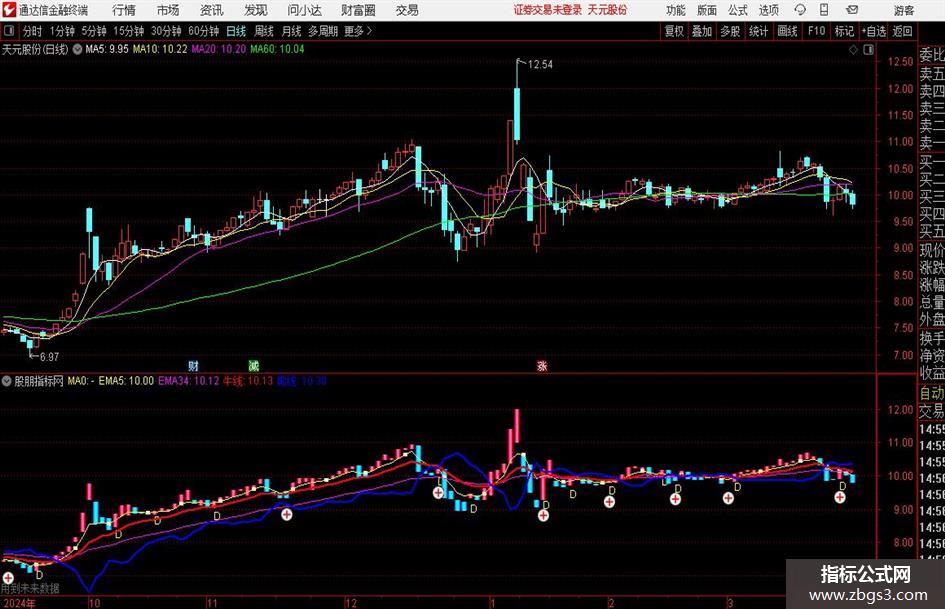Image resolution: width=945 pixels, height=609 pixels.
Task: Switch to the 60分钟 period tab
Action: click(x=204, y=31)
